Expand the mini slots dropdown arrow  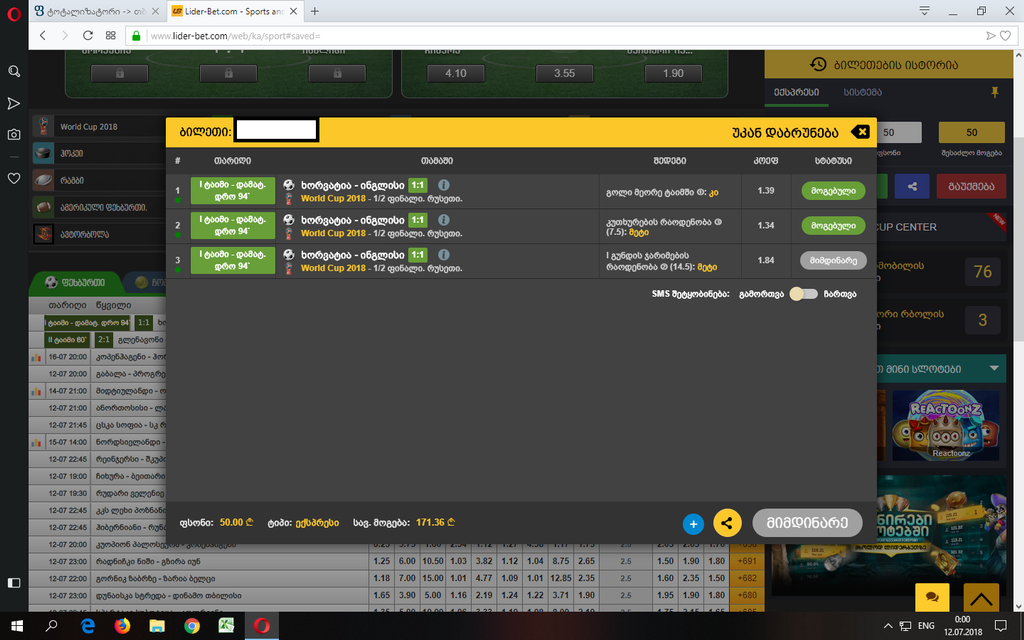[994, 368]
